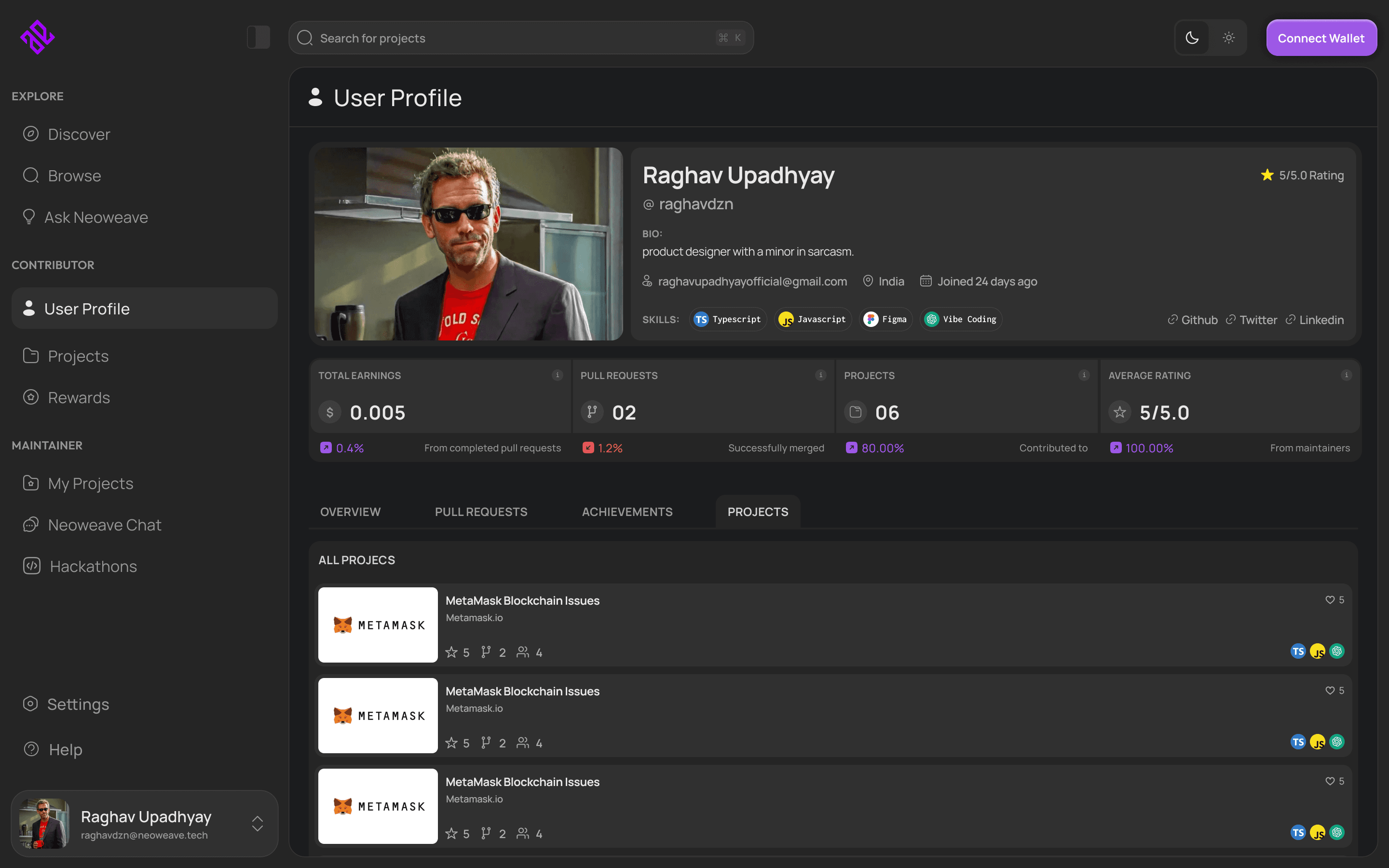Switch to light mode sun

[1228, 38]
